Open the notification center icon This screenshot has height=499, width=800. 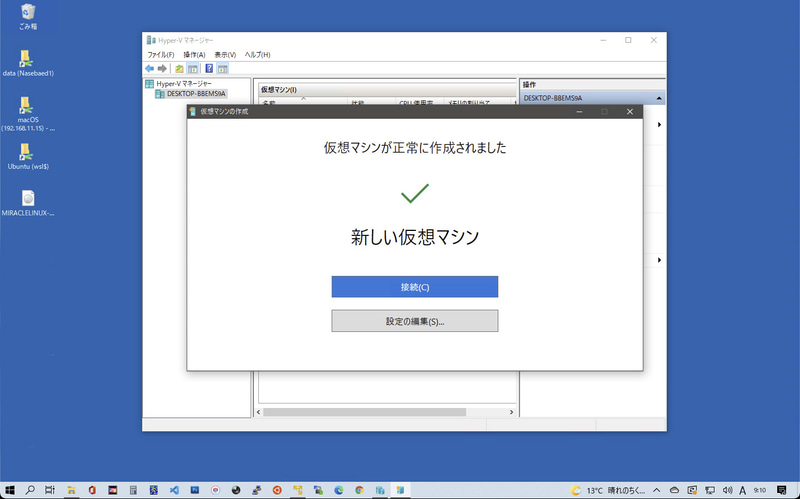pos(782,490)
